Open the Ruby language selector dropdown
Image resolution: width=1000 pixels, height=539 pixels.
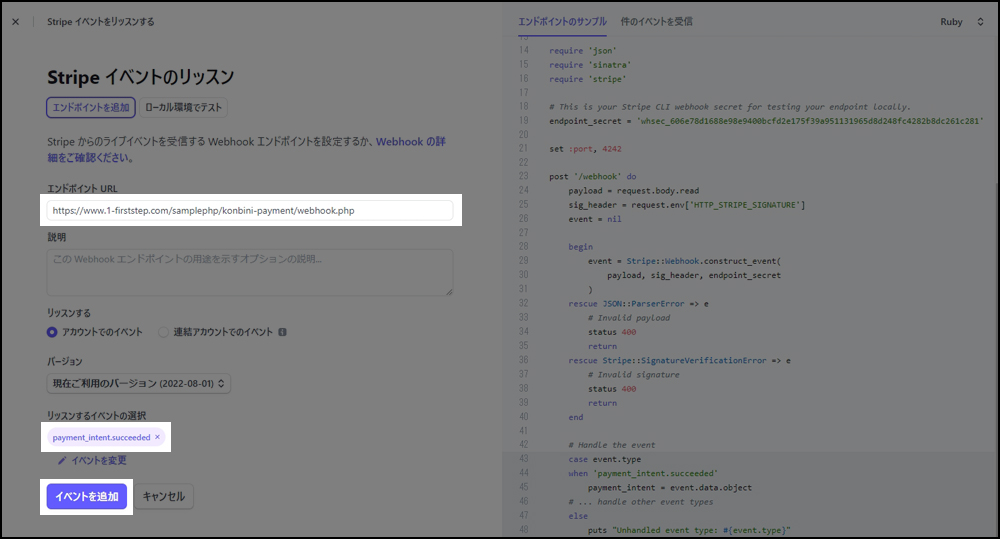click(x=962, y=22)
